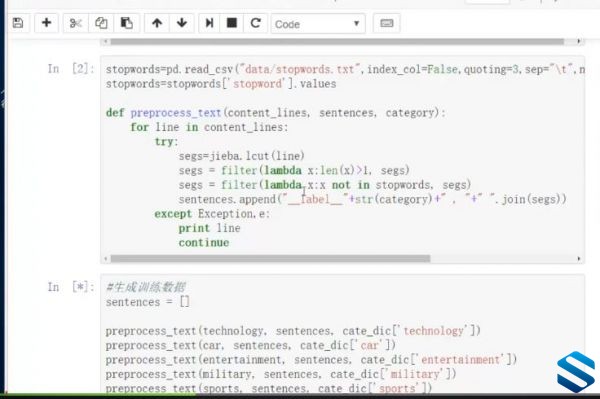600x399 pixels.
Task: Paste cells below icon
Action: (x=127, y=23)
